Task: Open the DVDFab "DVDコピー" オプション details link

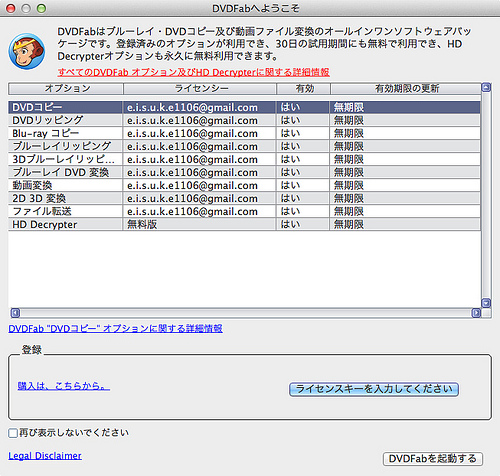Action: click(x=115, y=329)
